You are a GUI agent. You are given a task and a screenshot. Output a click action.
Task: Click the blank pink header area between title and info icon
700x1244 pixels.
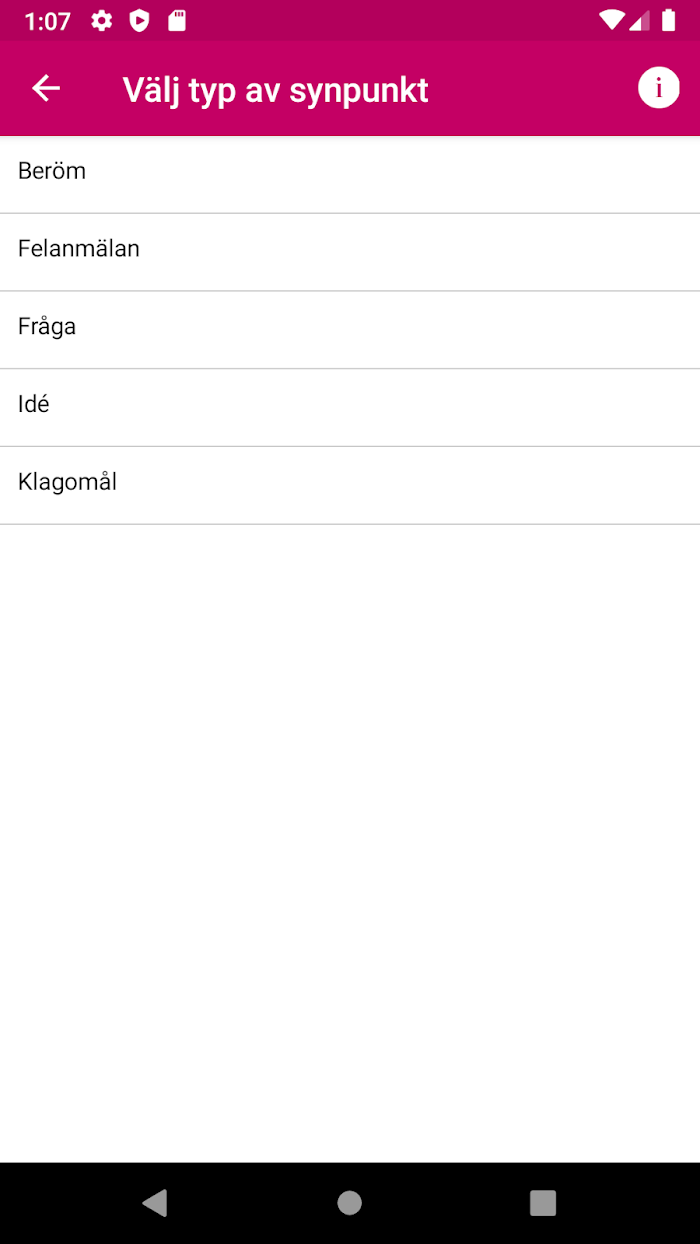(x=533, y=89)
